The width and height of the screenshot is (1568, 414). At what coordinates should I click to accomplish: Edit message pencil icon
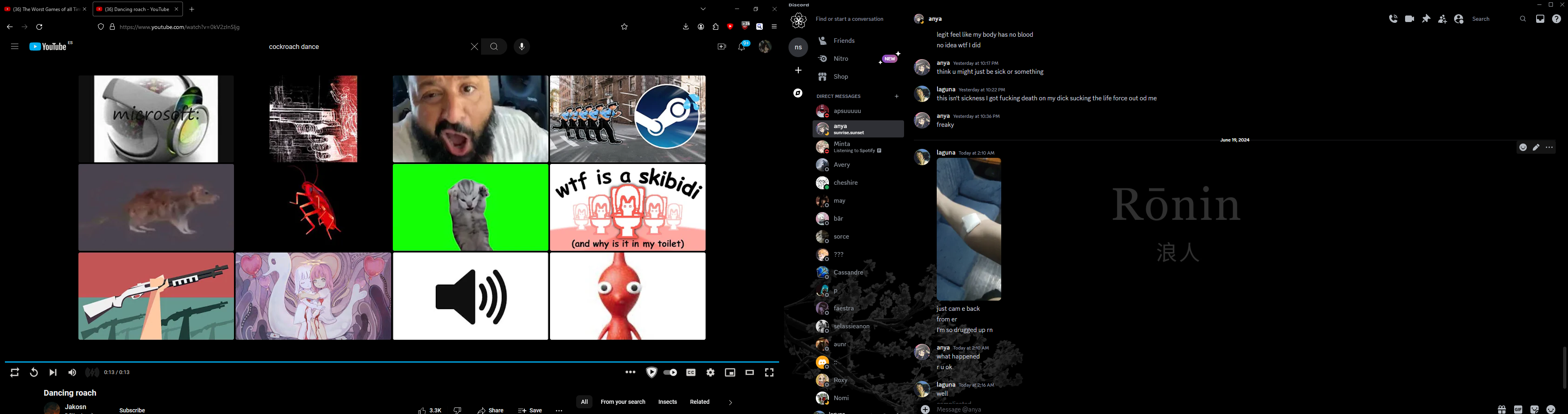(x=1536, y=148)
